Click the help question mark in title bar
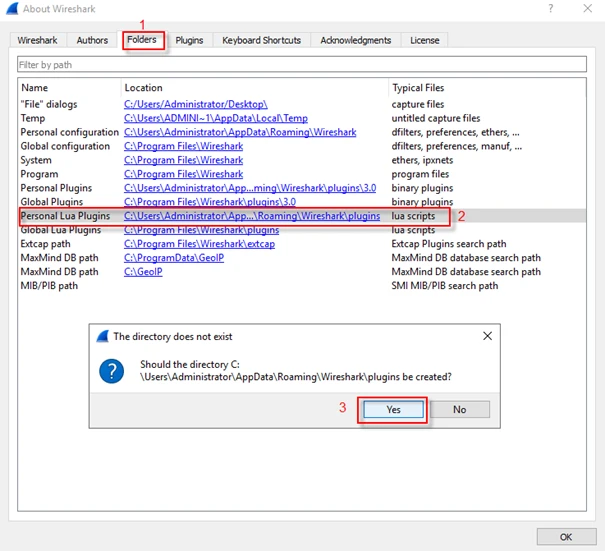This screenshot has width=605, height=551. (x=550, y=9)
